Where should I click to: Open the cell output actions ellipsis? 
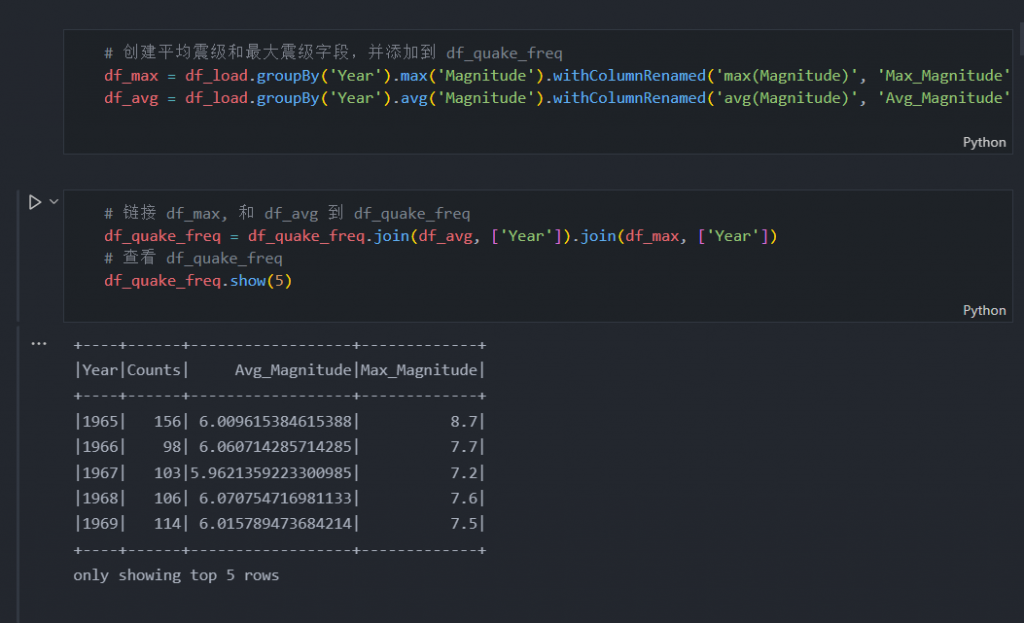(39, 343)
